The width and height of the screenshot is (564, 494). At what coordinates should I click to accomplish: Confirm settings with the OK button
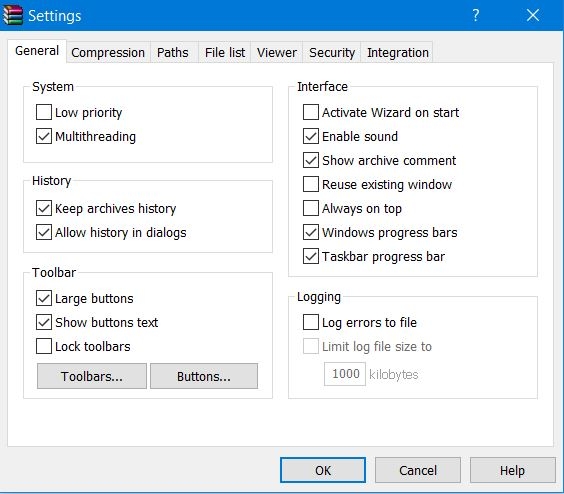pyautogui.click(x=323, y=470)
